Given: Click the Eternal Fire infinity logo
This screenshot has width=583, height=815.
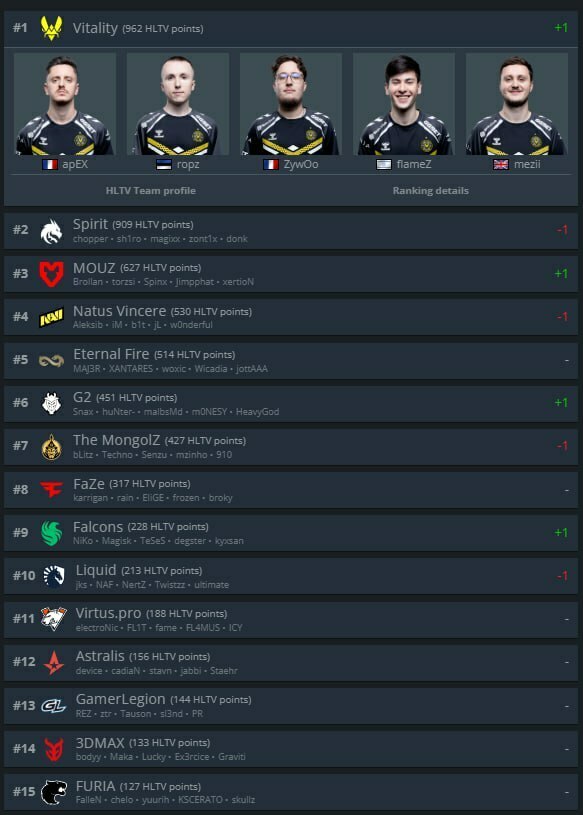Looking at the screenshot, I should point(51,360).
